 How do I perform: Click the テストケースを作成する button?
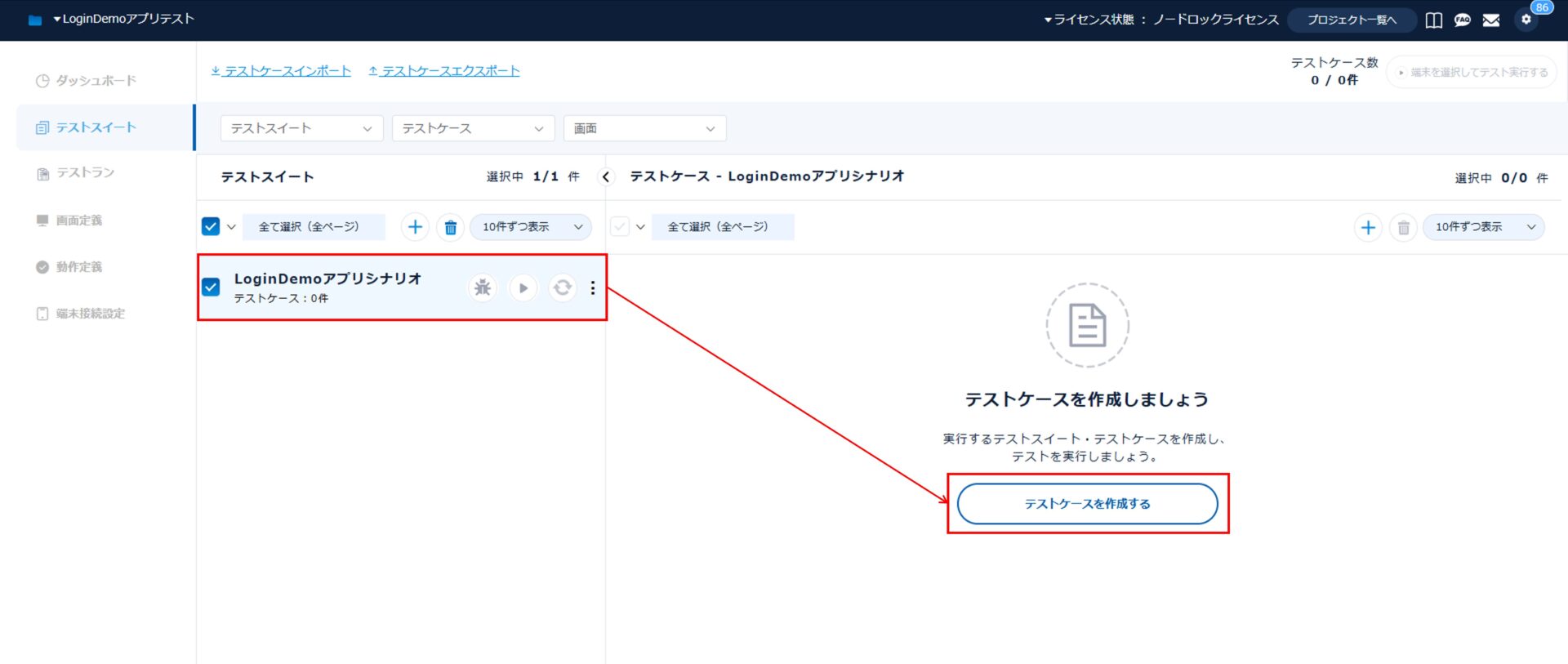coord(1087,504)
